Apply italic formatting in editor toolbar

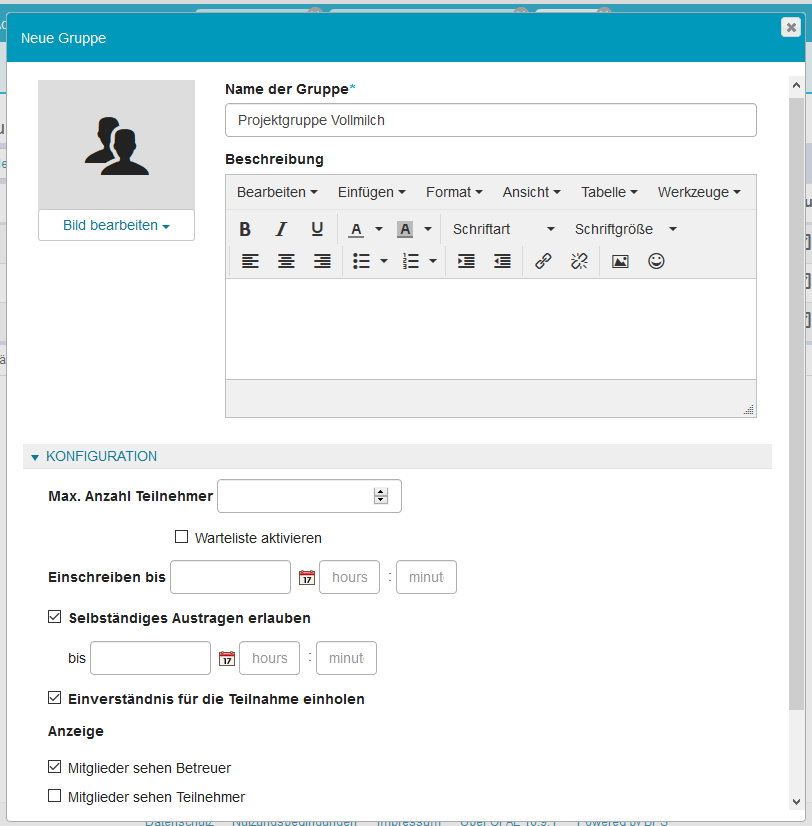pyautogui.click(x=281, y=229)
